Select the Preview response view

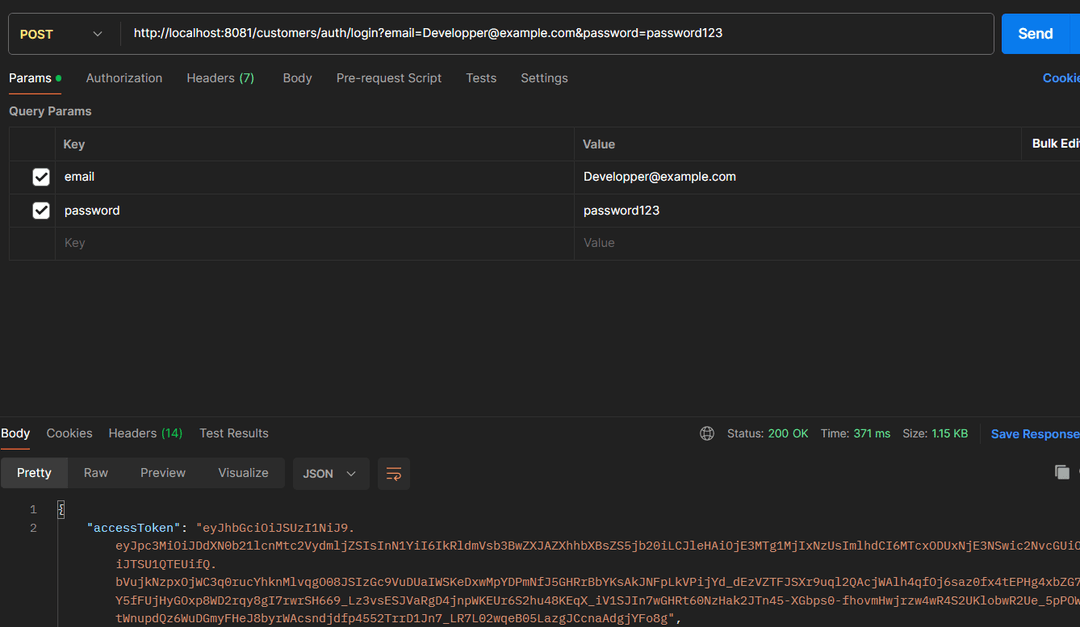coord(163,473)
